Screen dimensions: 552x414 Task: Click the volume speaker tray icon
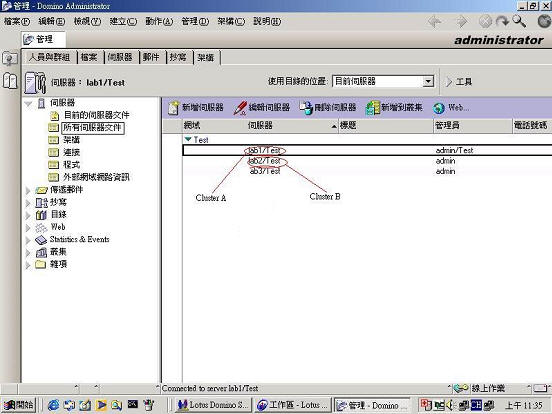point(449,405)
